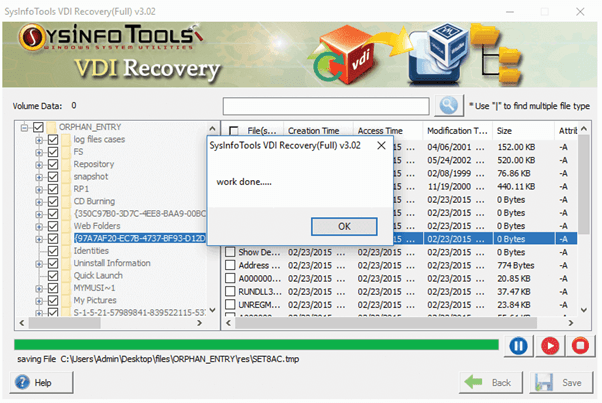Expand the CD Burning node

[x=39, y=202]
